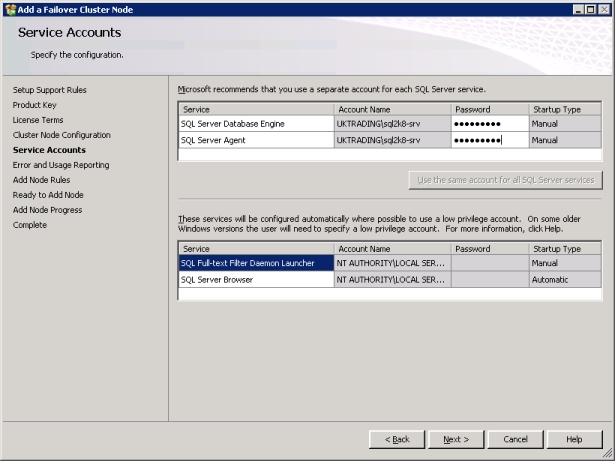Click Password column header in top table
This screenshot has height=461, width=615.
490,109
